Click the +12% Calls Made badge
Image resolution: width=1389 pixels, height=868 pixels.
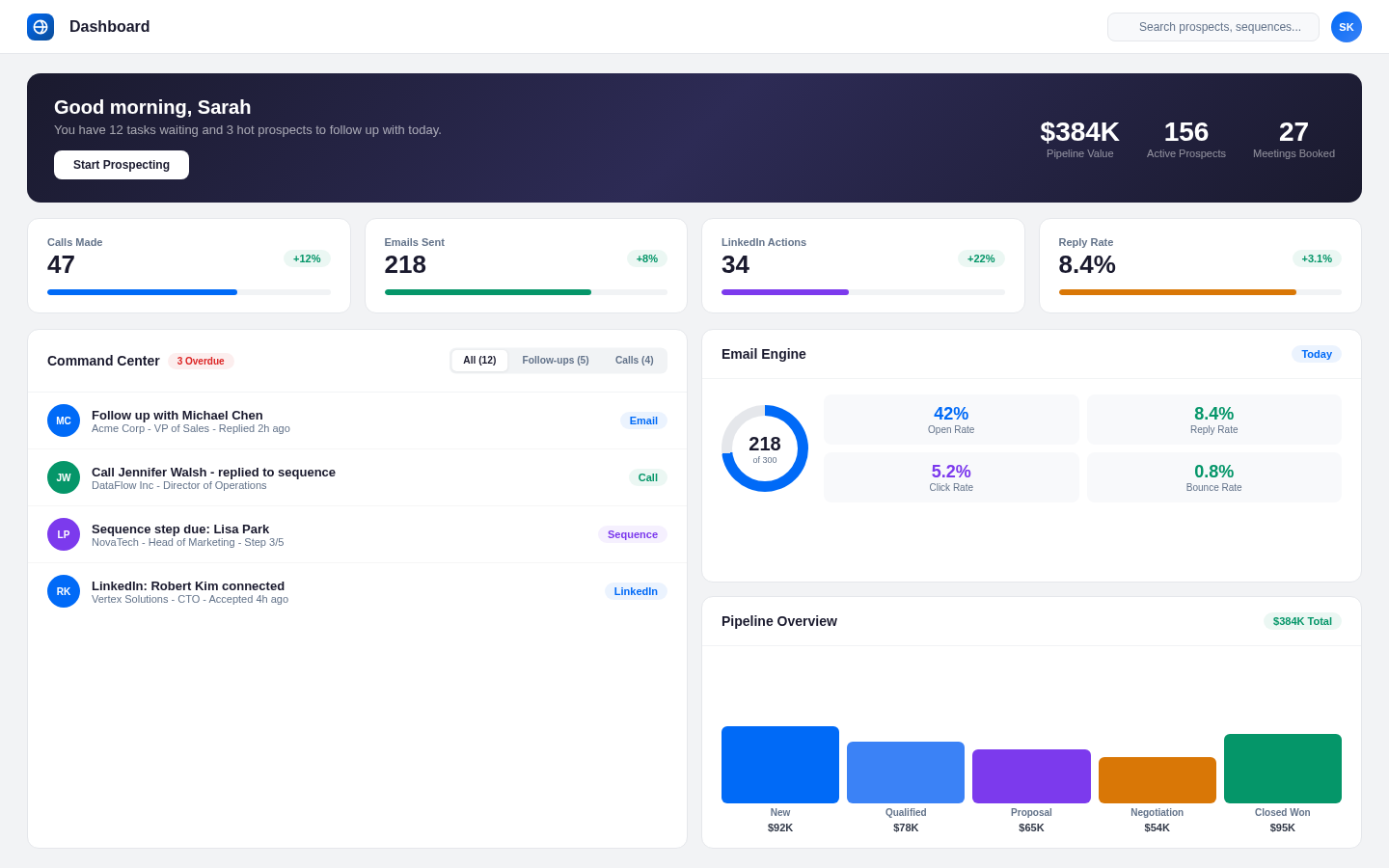[x=307, y=258]
